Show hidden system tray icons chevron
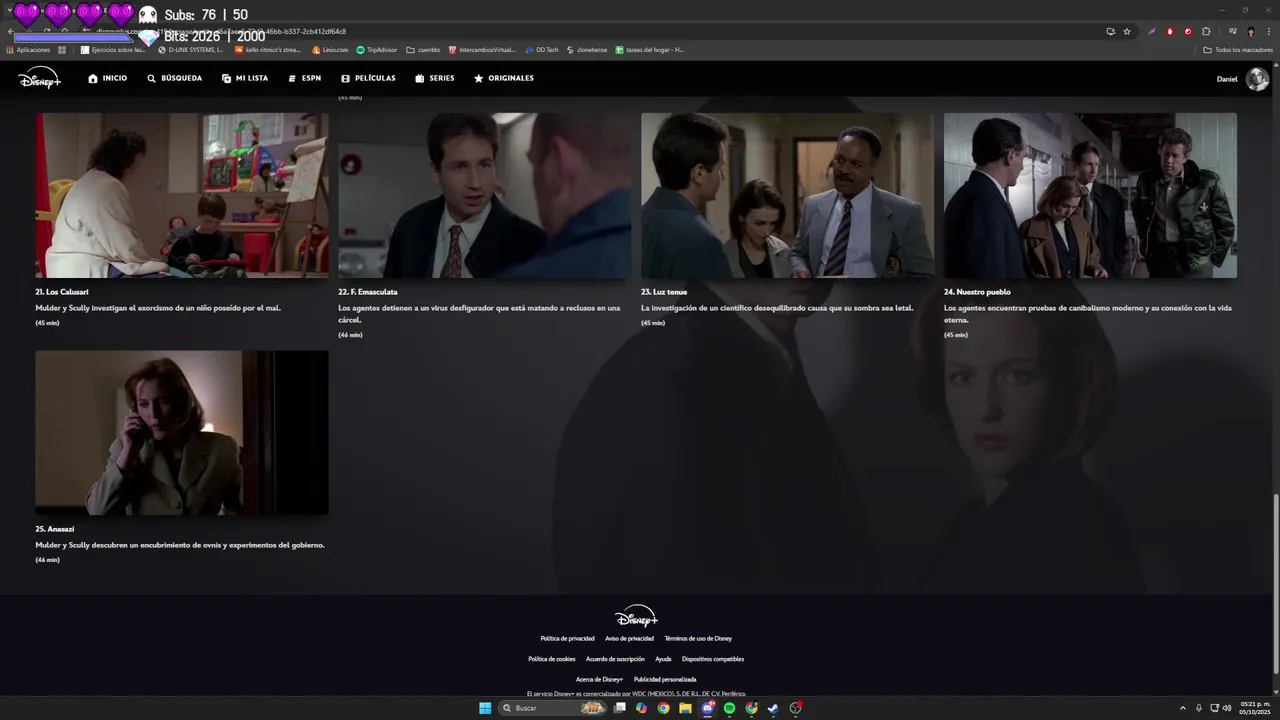The height and width of the screenshot is (720, 1280). click(x=1182, y=708)
